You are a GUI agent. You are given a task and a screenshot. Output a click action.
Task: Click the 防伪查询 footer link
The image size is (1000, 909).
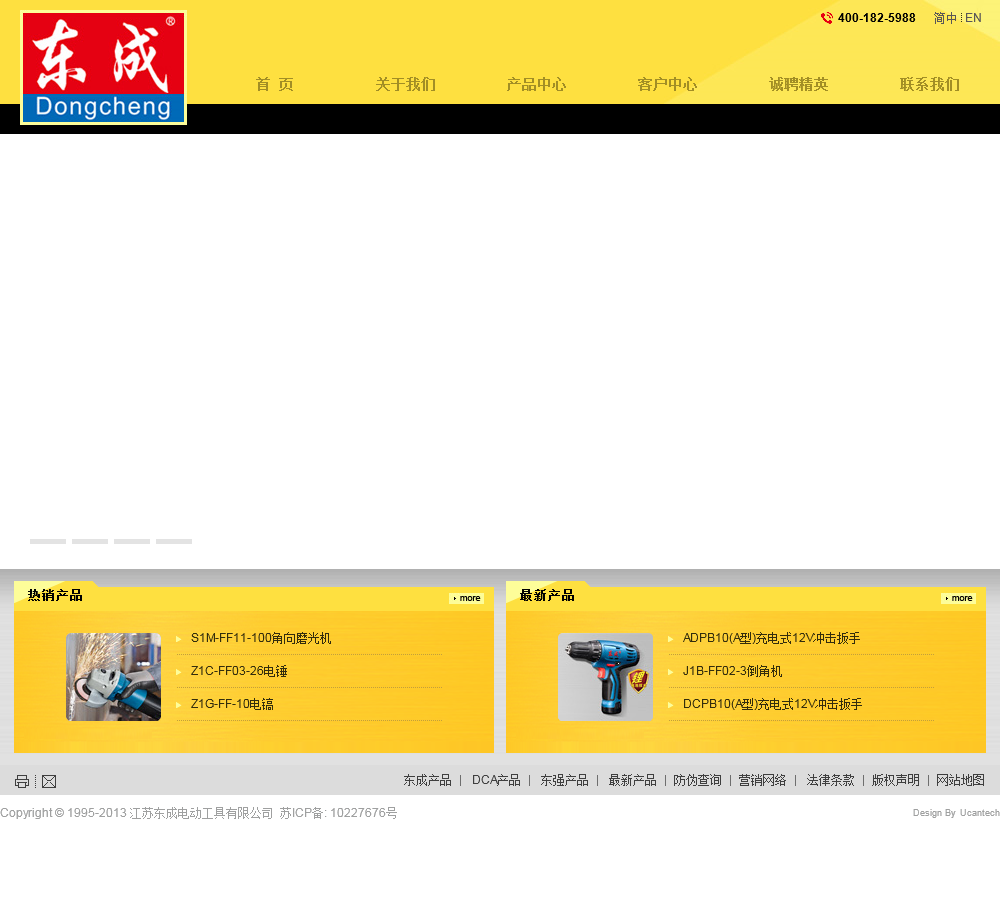pos(697,780)
